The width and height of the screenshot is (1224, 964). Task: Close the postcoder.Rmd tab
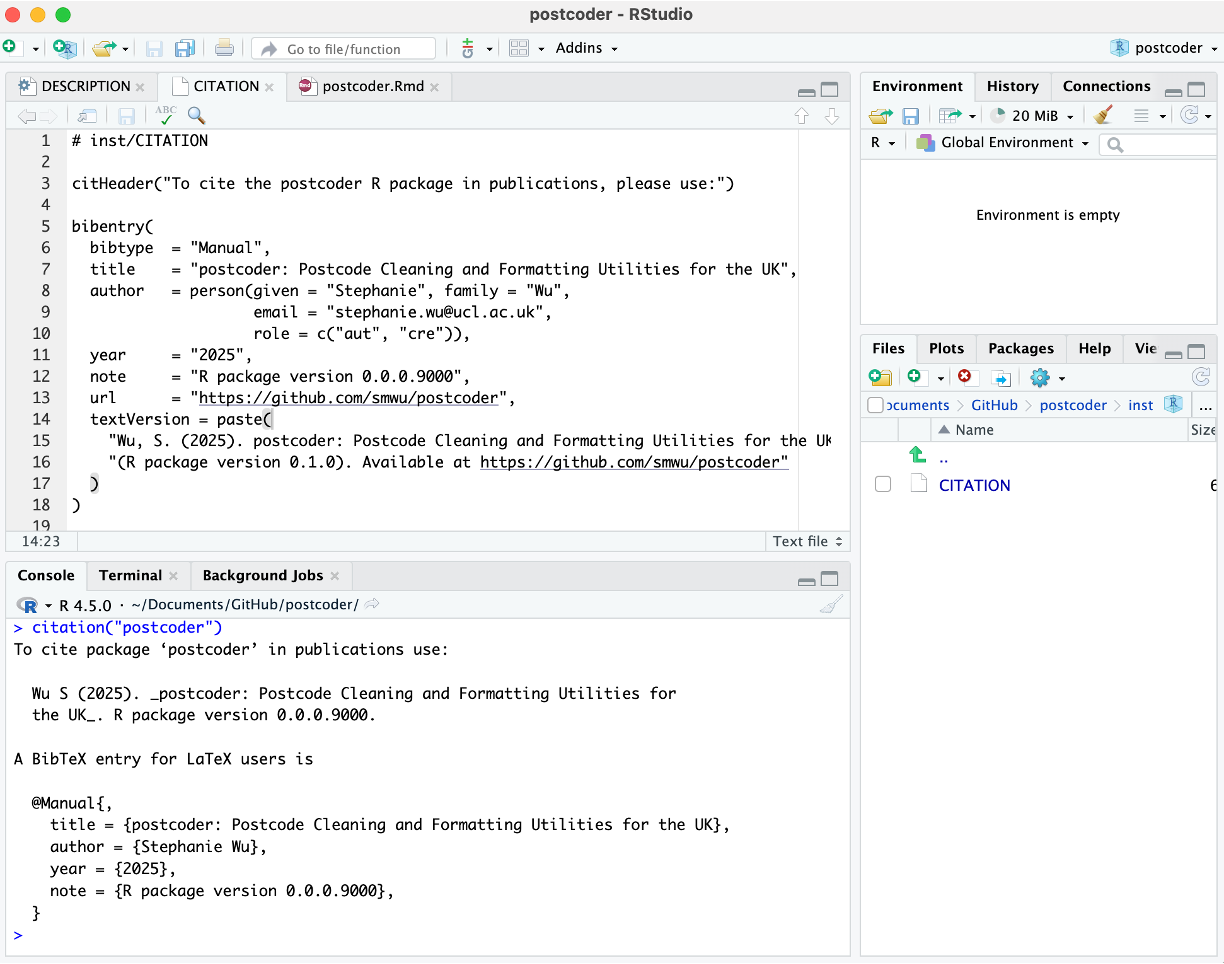(x=434, y=87)
